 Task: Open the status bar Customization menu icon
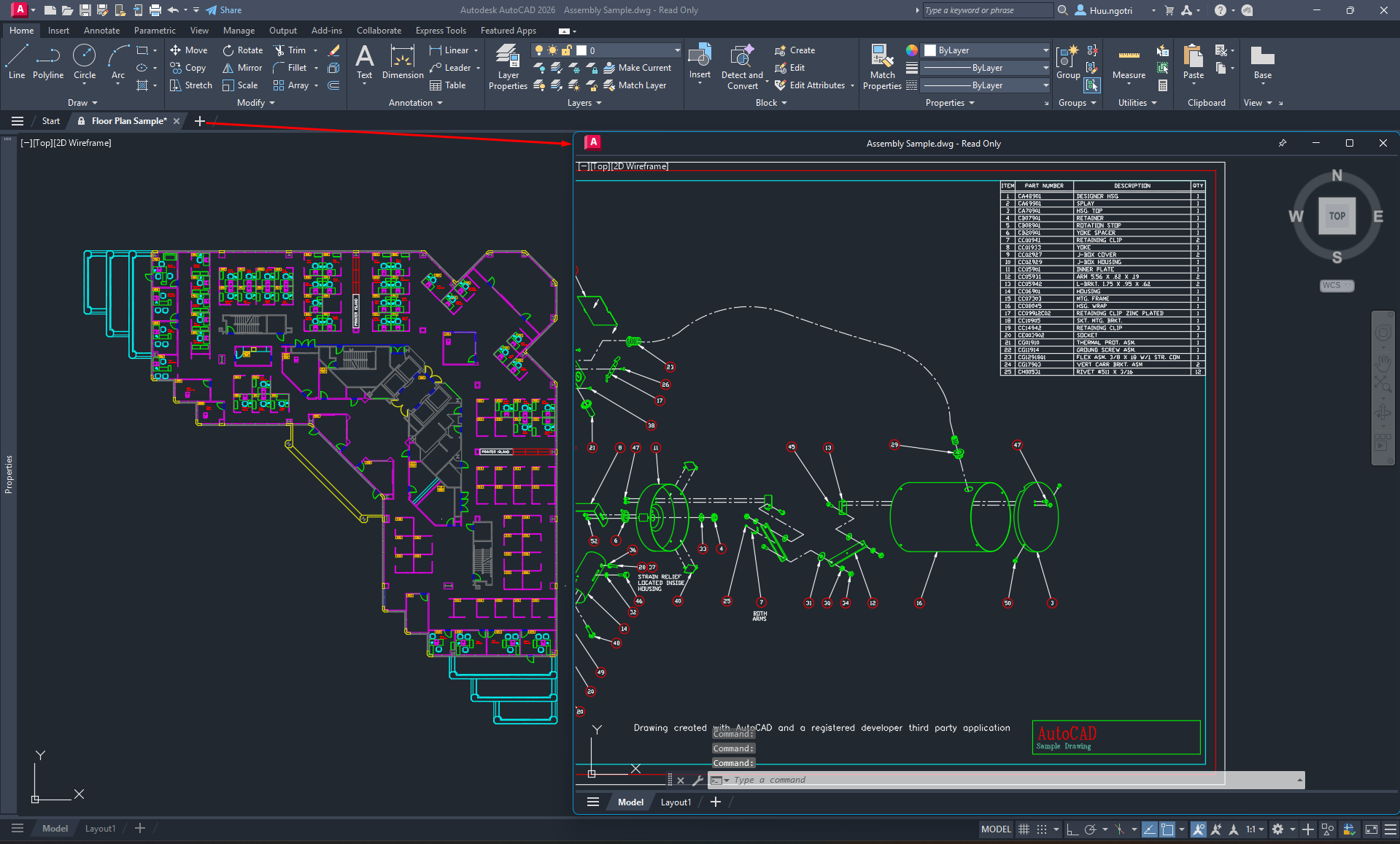1391,829
